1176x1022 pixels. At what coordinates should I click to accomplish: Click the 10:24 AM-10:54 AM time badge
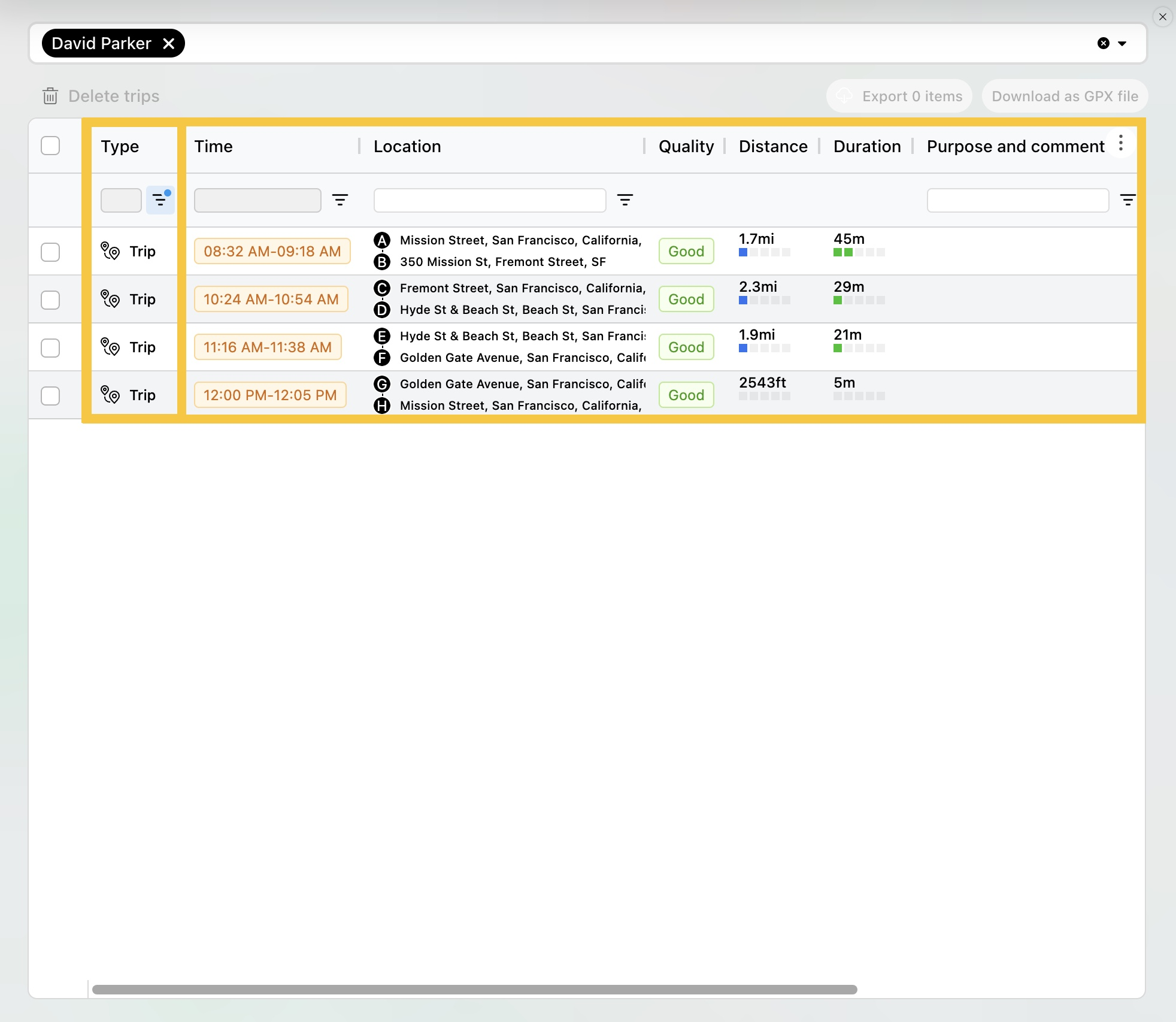tap(271, 299)
